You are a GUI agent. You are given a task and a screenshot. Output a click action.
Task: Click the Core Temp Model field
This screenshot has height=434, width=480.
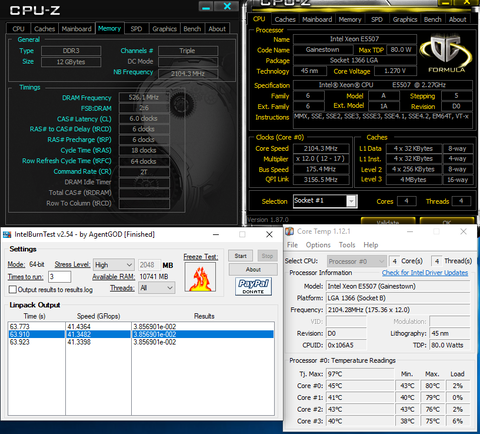point(398,286)
